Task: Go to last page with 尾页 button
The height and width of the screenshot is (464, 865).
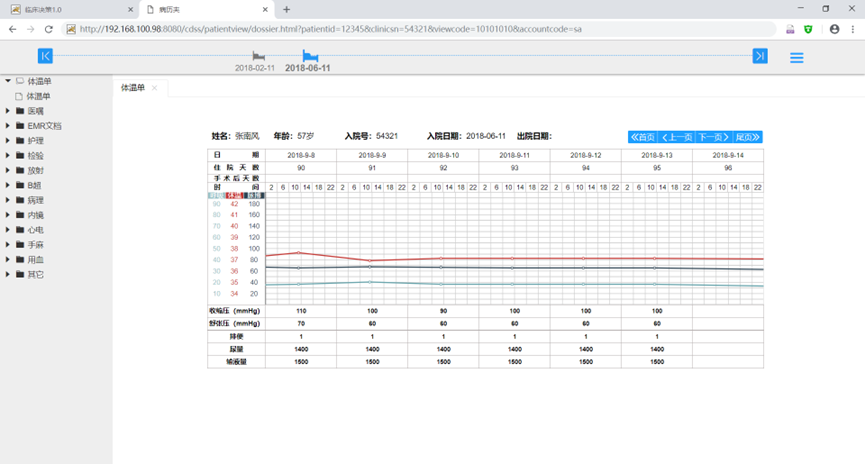Action: point(747,137)
